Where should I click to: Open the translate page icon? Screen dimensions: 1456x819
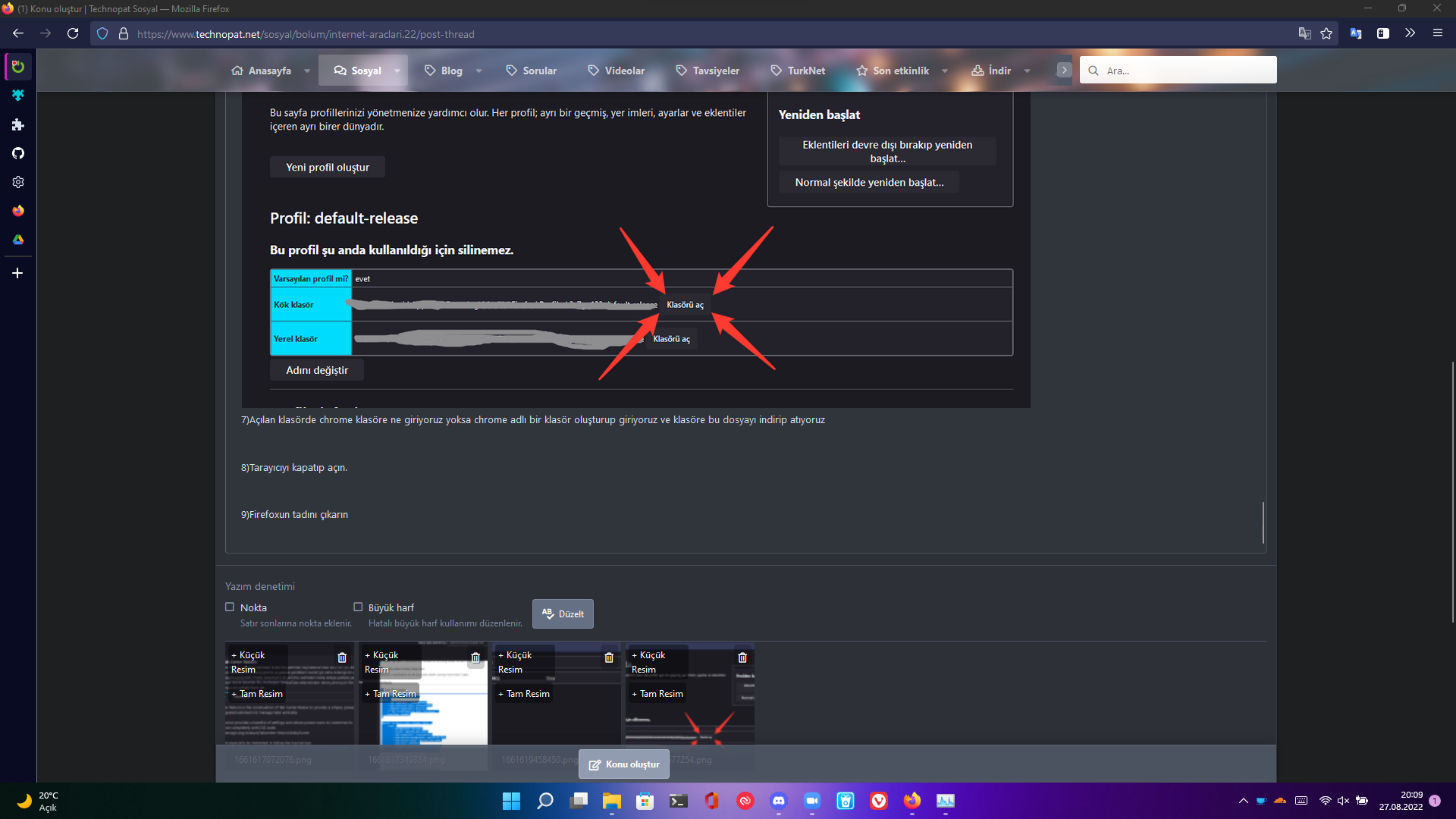tap(1304, 33)
